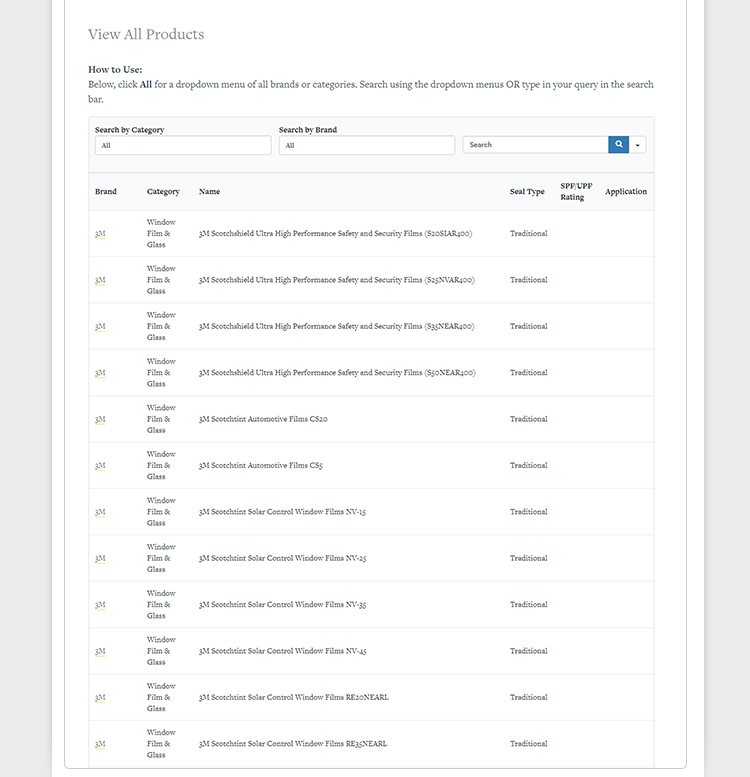Screen dimensions: 750x777
Task: Select Solar Control Window Films NV-15
Action: (x=282, y=512)
